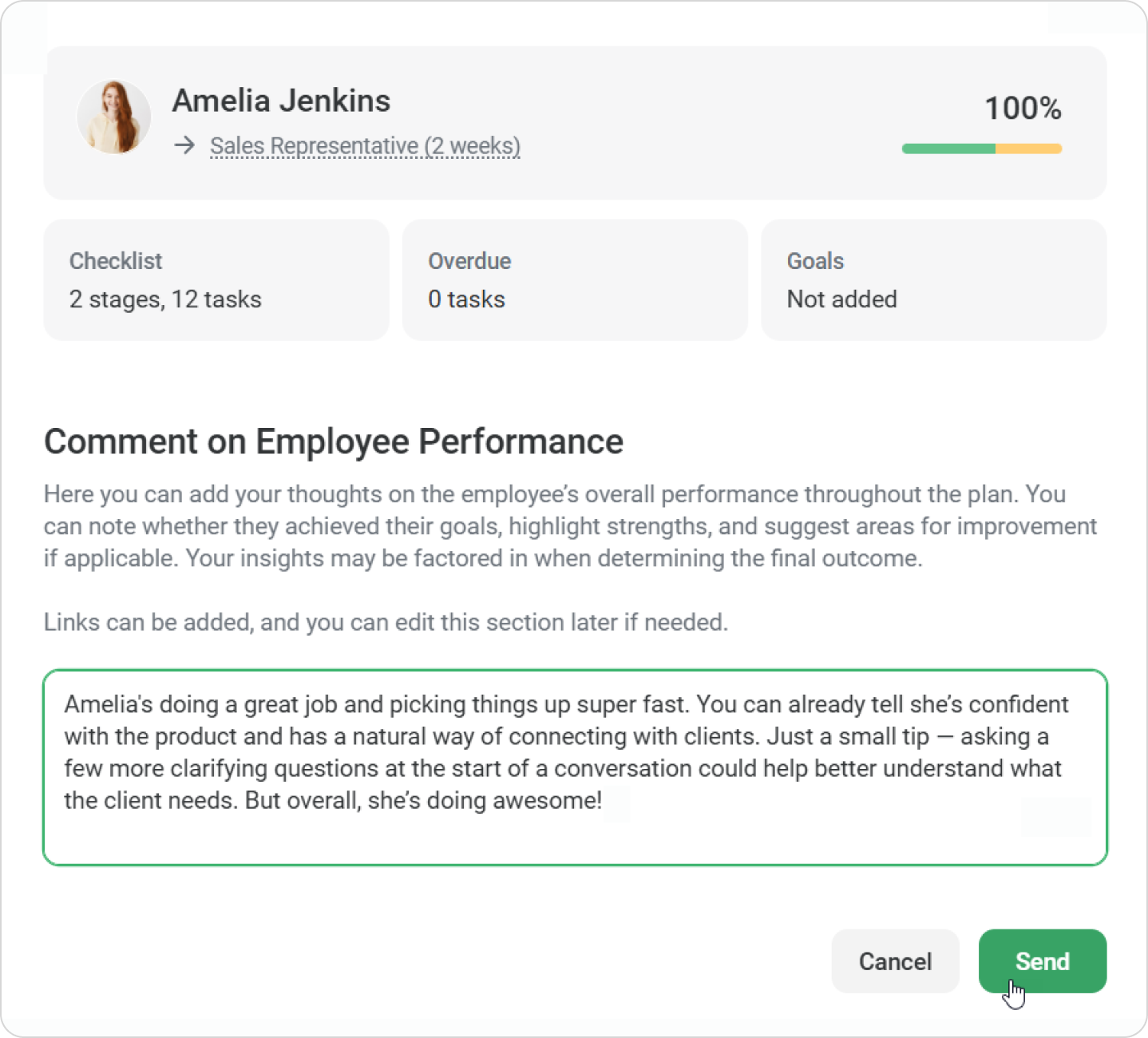Click the 100% completion percentage label
Image resolution: width=1148 pixels, height=1038 pixels.
click(x=1023, y=108)
